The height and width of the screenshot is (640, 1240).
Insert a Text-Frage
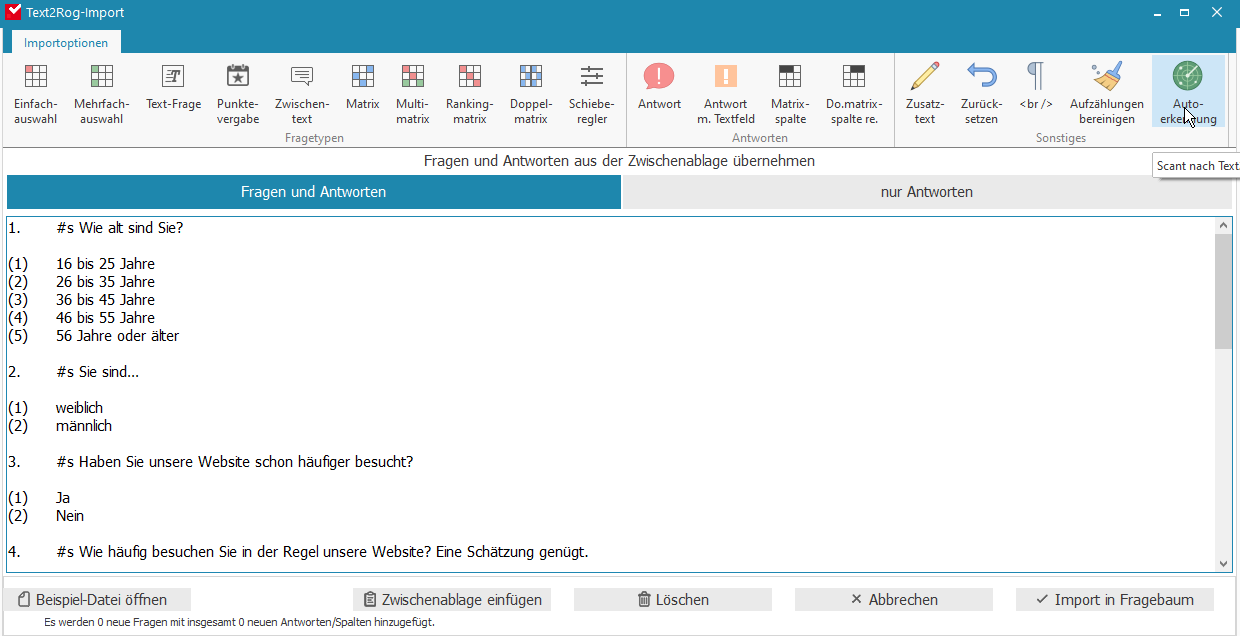click(x=173, y=90)
